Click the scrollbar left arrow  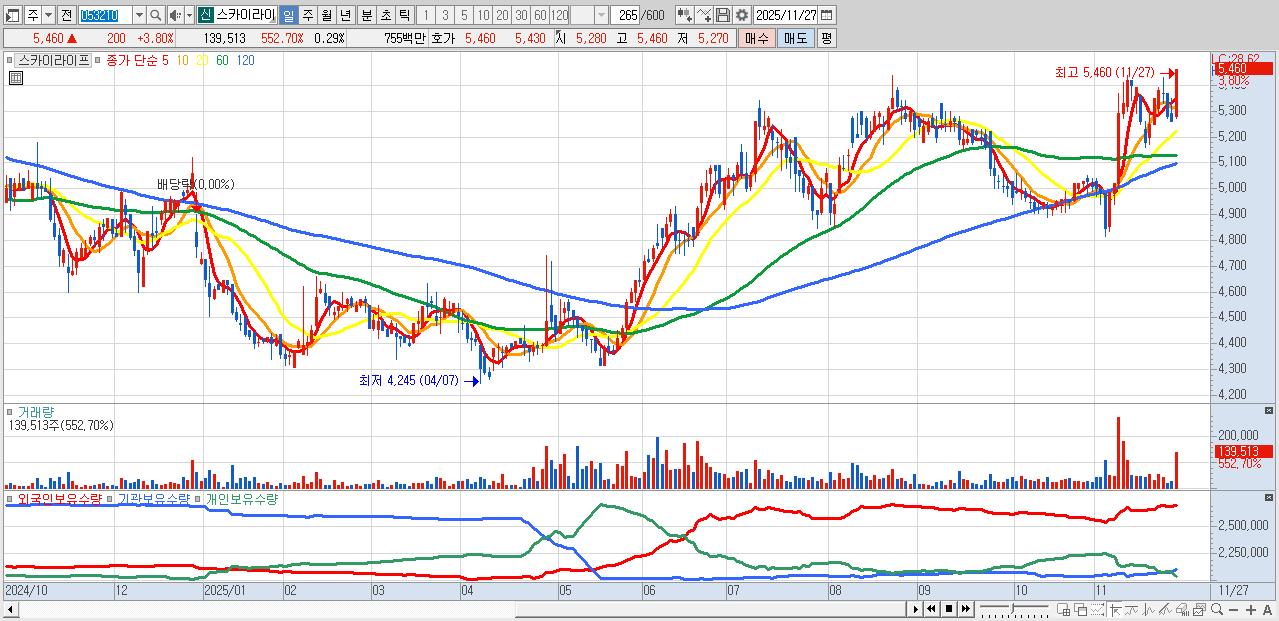[10, 610]
